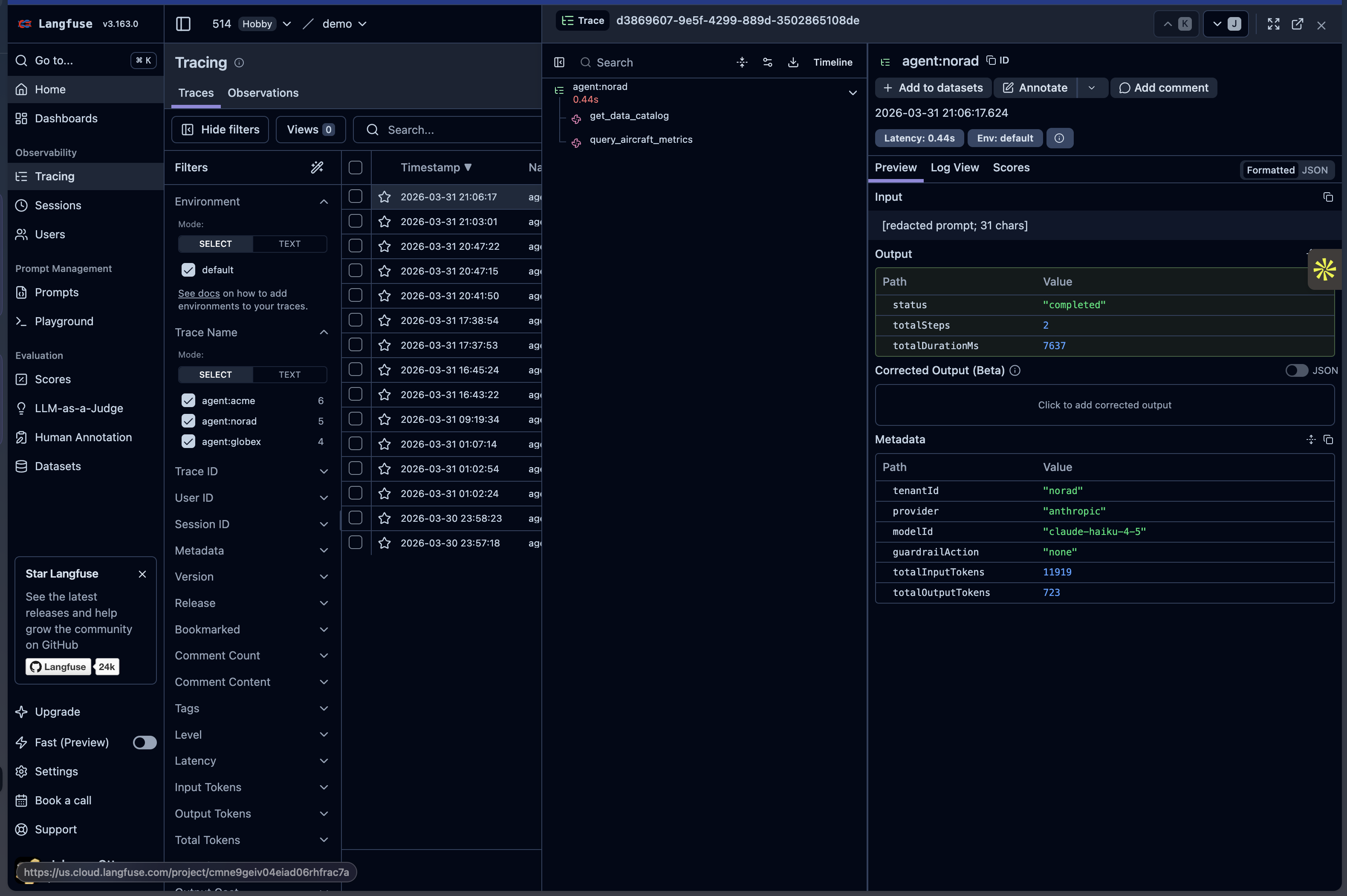Switch to the Observations tab
This screenshot has height=896, width=1347.
[x=262, y=92]
